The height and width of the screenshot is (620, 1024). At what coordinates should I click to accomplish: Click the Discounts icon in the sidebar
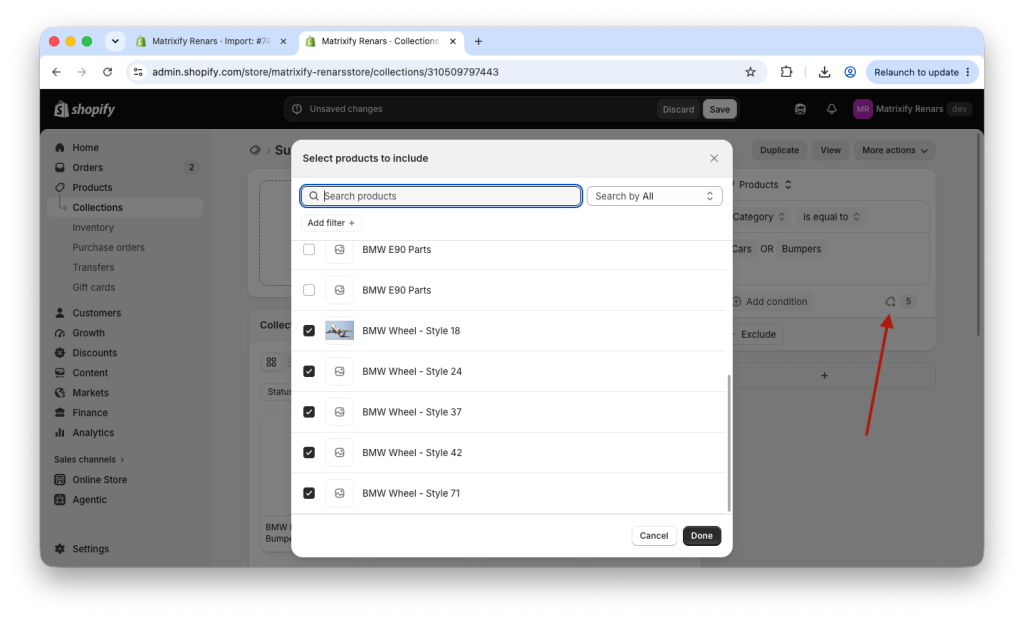tap(60, 353)
